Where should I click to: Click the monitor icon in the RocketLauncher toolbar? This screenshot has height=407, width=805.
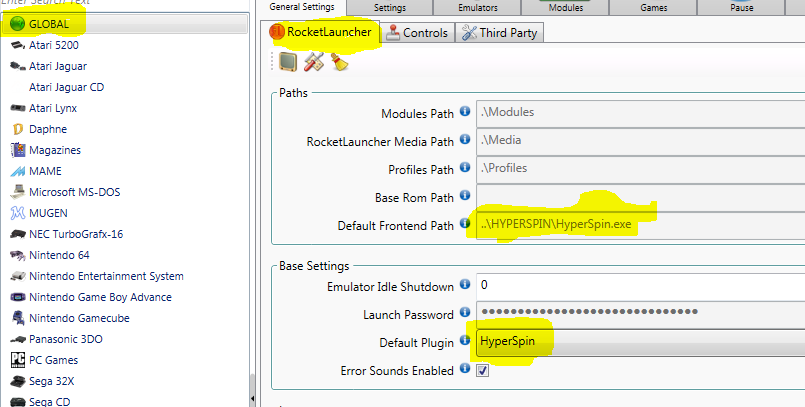[x=287, y=62]
